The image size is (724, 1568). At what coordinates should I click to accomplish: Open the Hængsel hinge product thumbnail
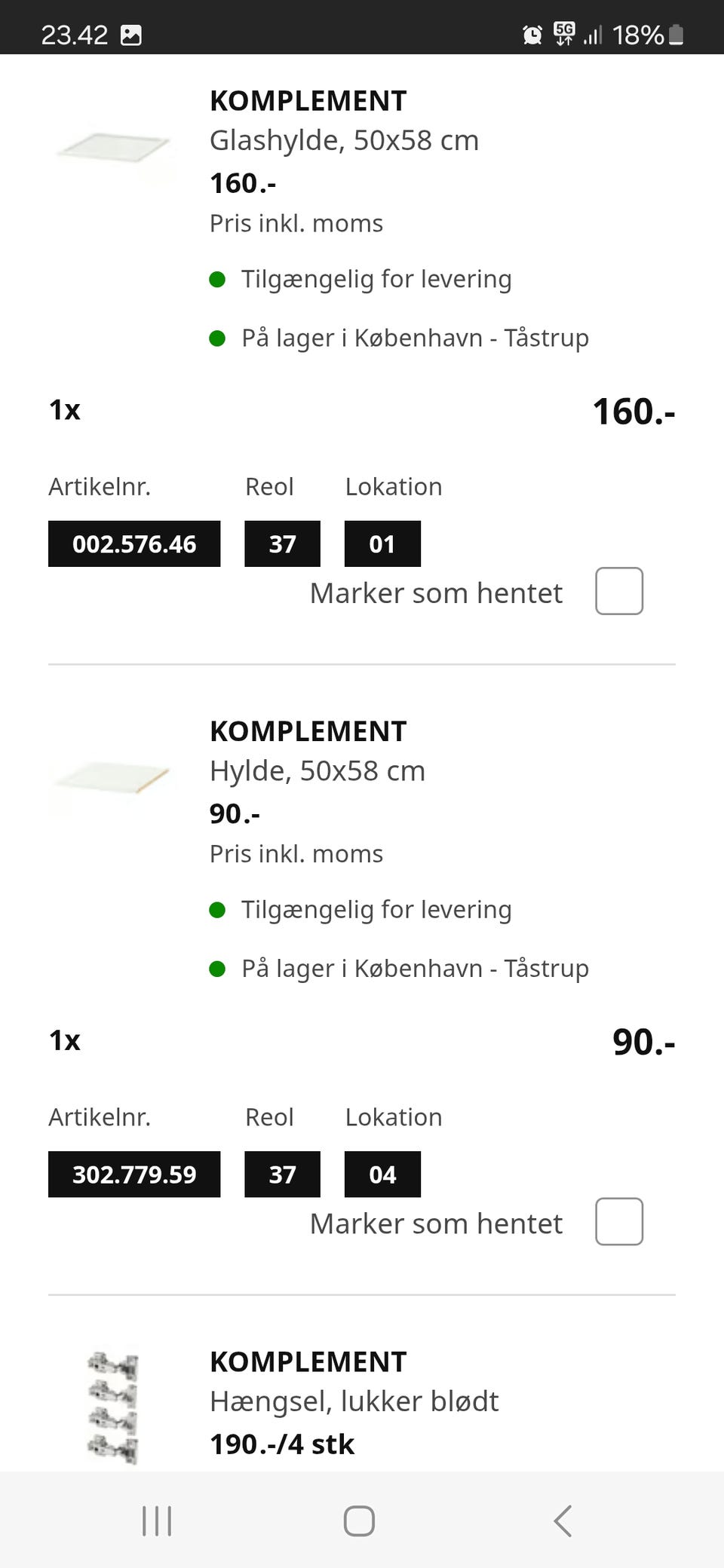coord(113,1407)
